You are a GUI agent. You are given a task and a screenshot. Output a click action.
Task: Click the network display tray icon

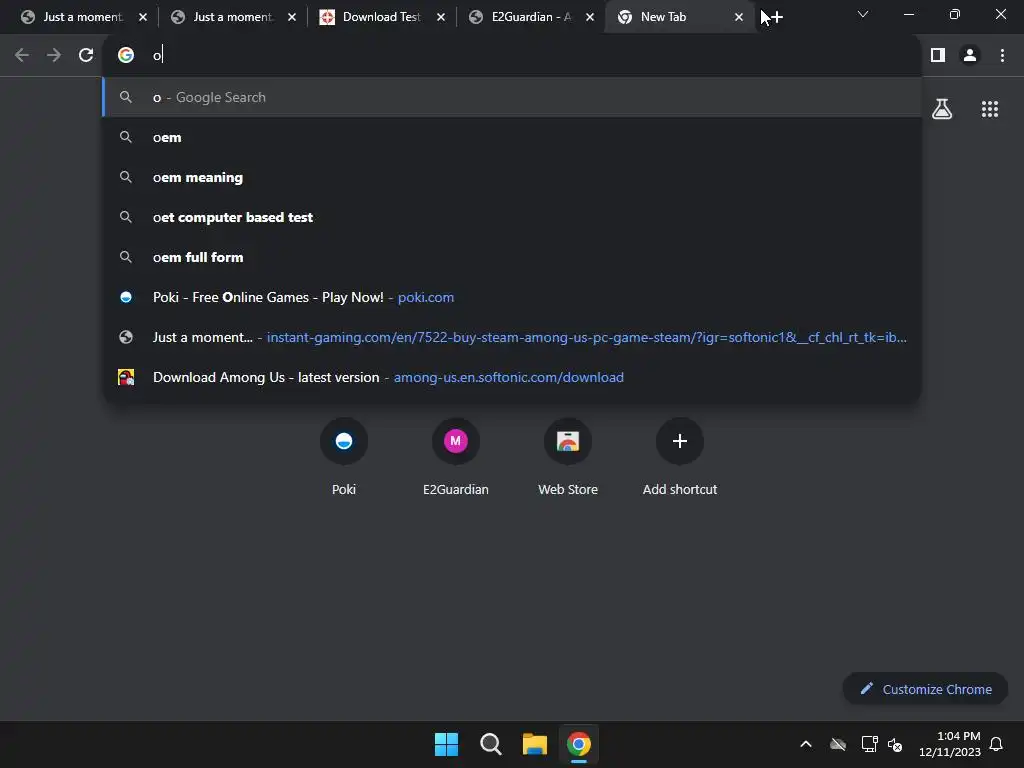[869, 744]
